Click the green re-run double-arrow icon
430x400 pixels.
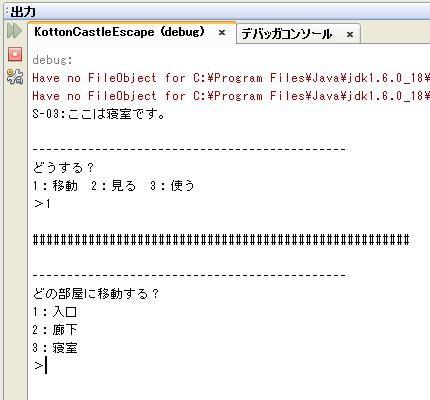point(14,31)
